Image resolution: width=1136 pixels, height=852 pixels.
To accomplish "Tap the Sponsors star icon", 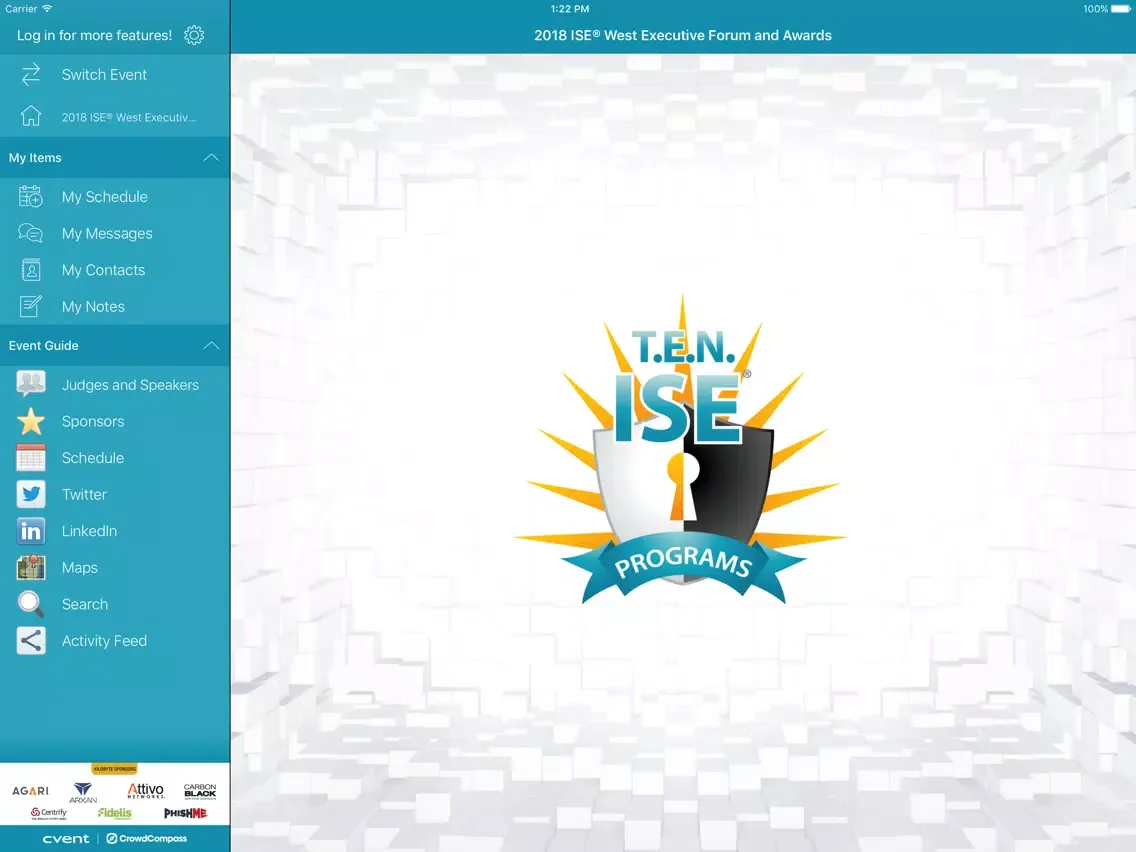I will pyautogui.click(x=30, y=421).
